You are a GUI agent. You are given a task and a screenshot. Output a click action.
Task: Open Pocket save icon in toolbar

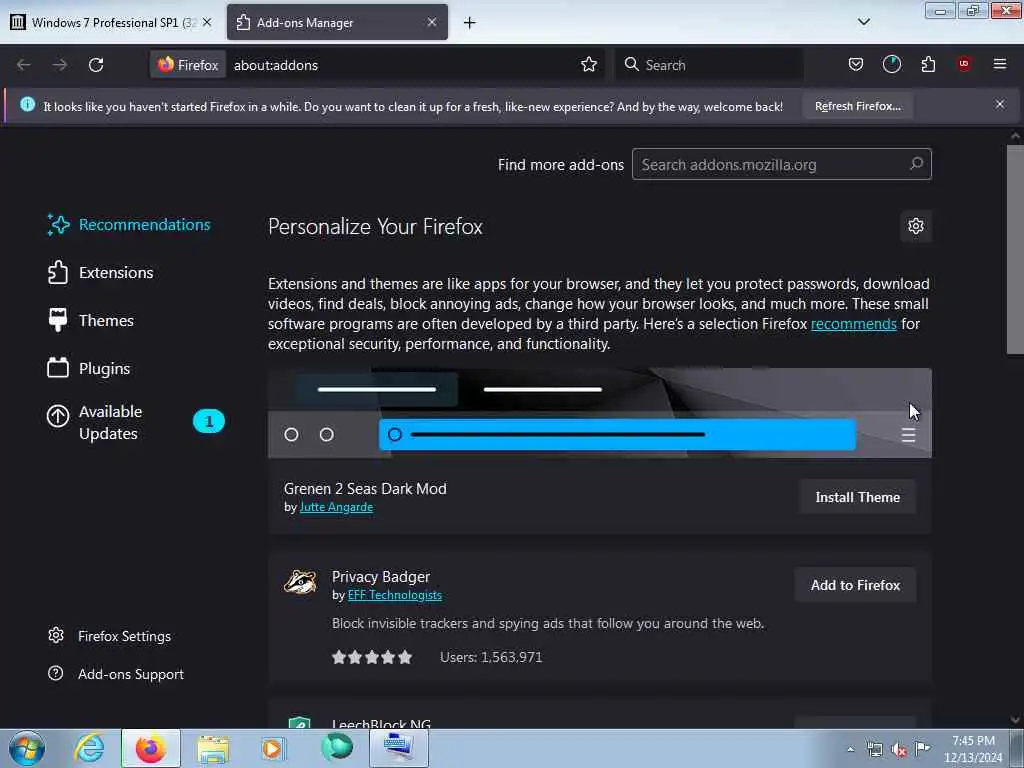(856, 64)
